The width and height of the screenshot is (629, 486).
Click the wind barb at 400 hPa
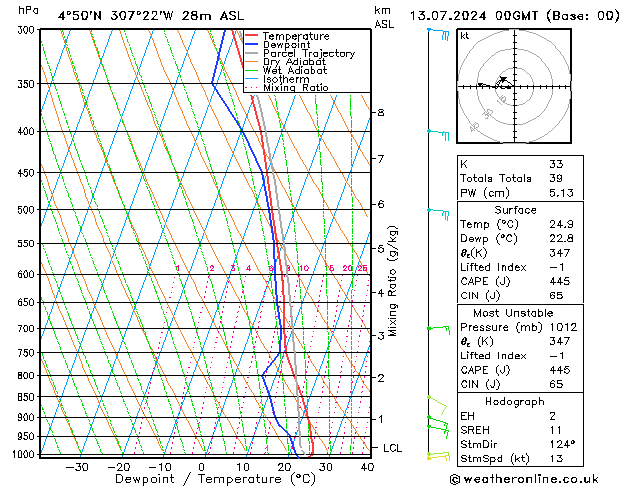click(439, 135)
